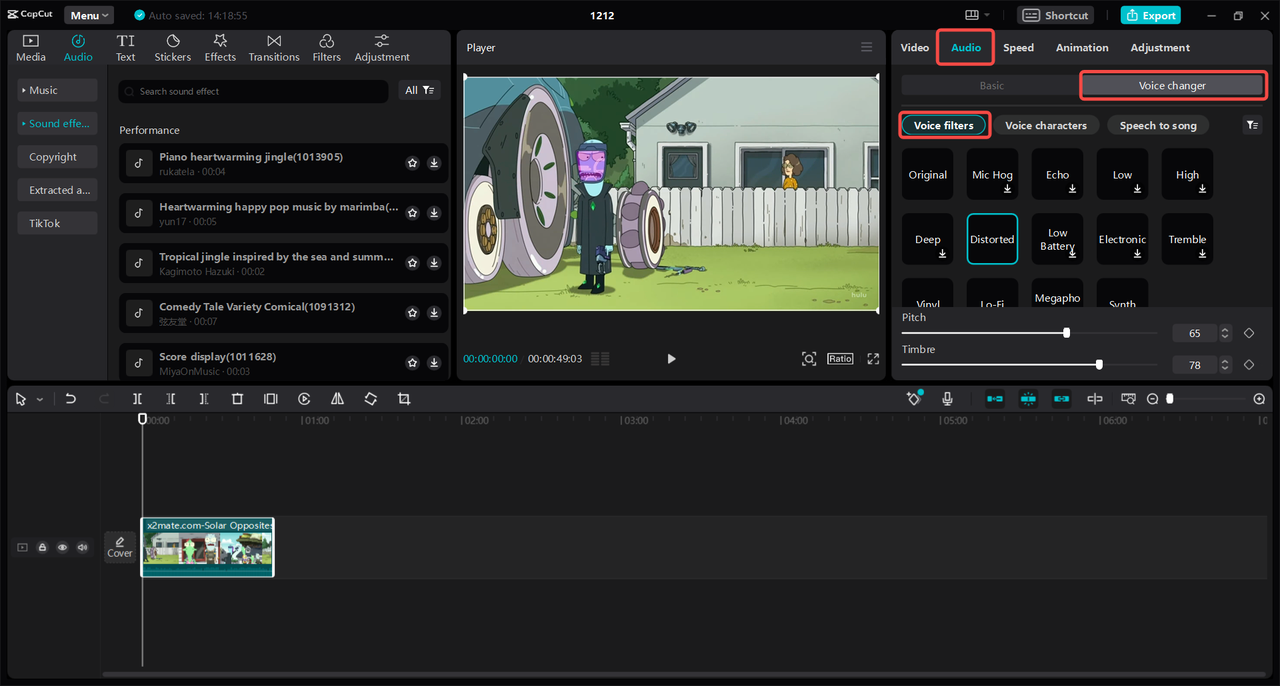Click the Mirror flip icon in timeline toolbar
Image resolution: width=1280 pixels, height=686 pixels.
[337, 399]
